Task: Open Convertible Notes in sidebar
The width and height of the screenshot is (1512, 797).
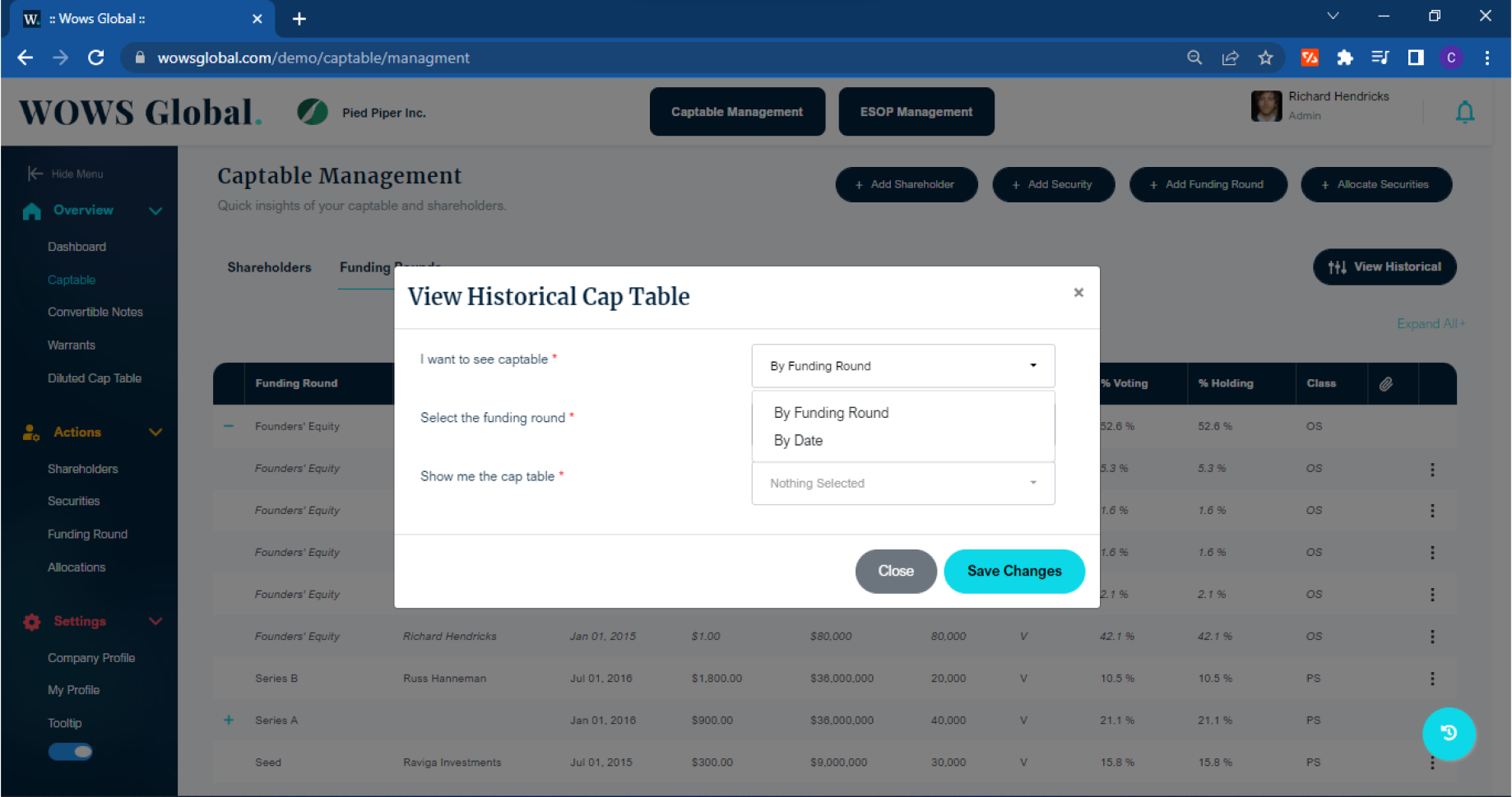Action: coord(95,312)
